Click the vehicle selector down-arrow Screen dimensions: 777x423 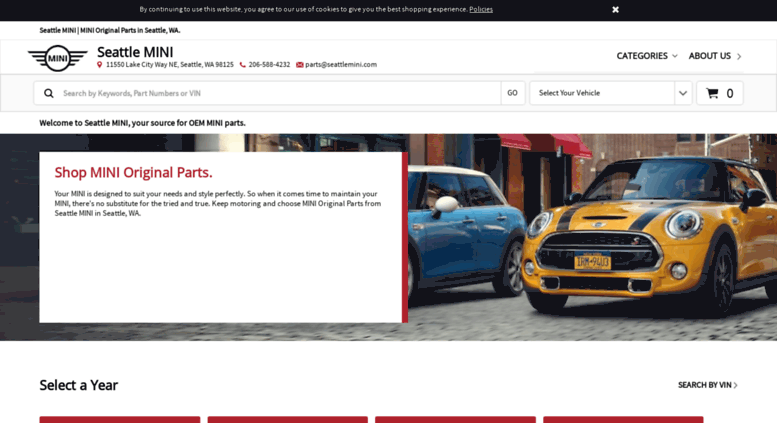tap(683, 93)
